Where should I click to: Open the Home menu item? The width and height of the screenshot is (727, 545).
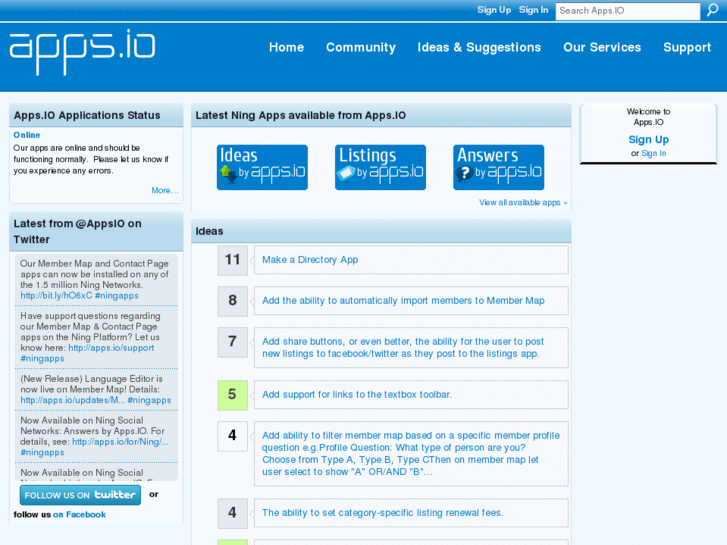(287, 47)
